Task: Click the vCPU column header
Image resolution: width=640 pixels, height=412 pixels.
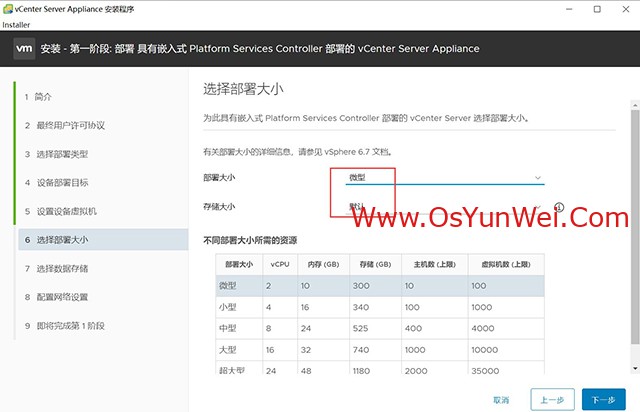Action: [x=280, y=264]
